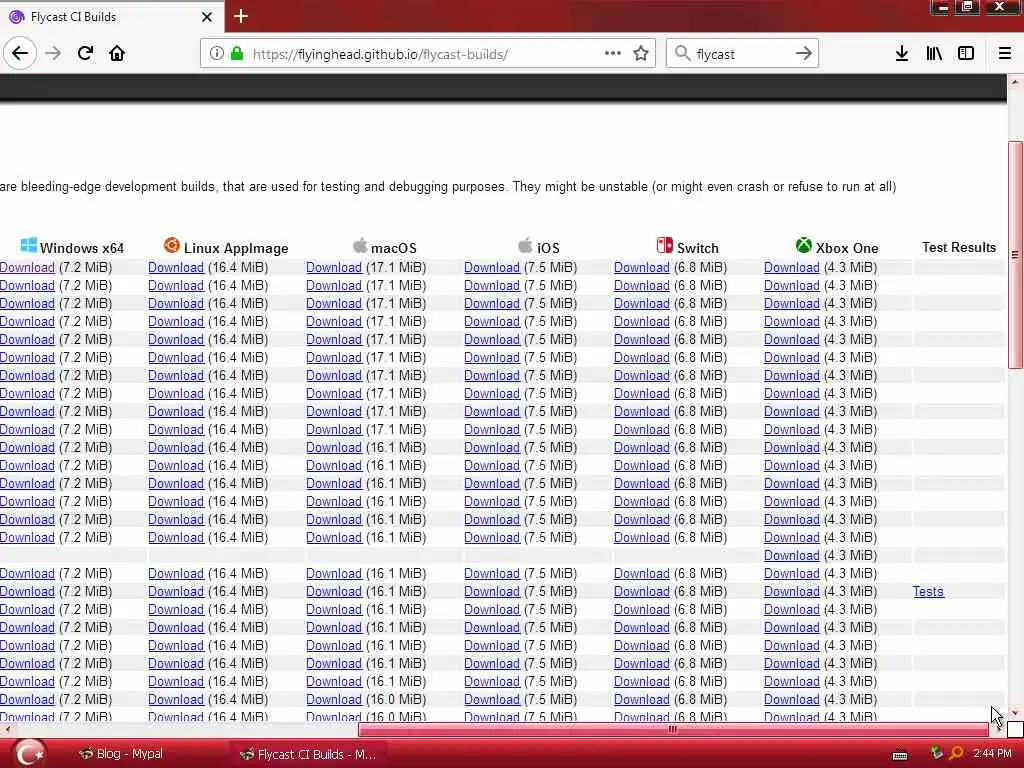Download the first macOS 17.1 MiB build
The width and height of the screenshot is (1024, 768).
click(334, 268)
